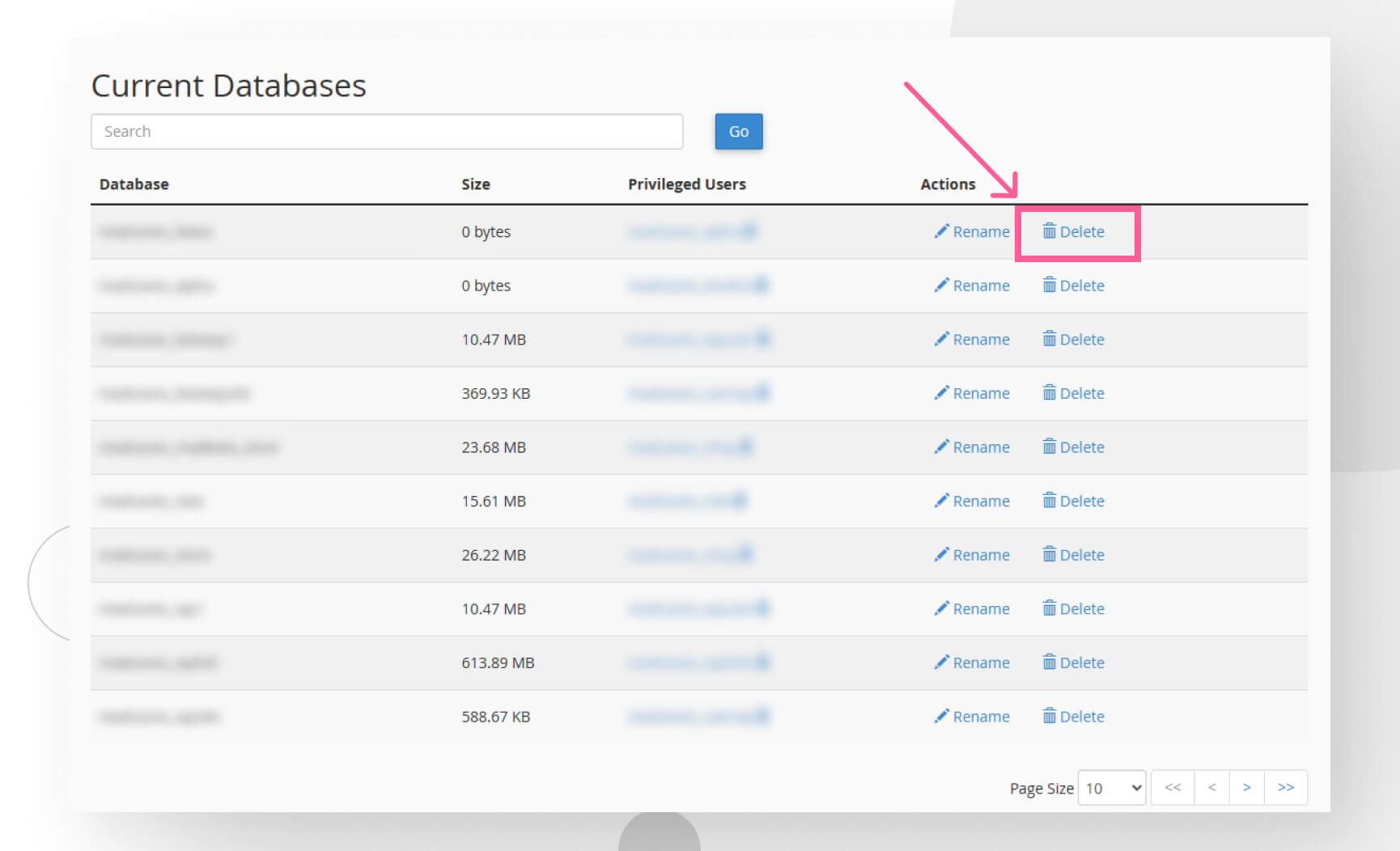This screenshot has width=1400, height=851.
Task: Click pencil icon in the 588.67 KB row
Action: pos(941,716)
